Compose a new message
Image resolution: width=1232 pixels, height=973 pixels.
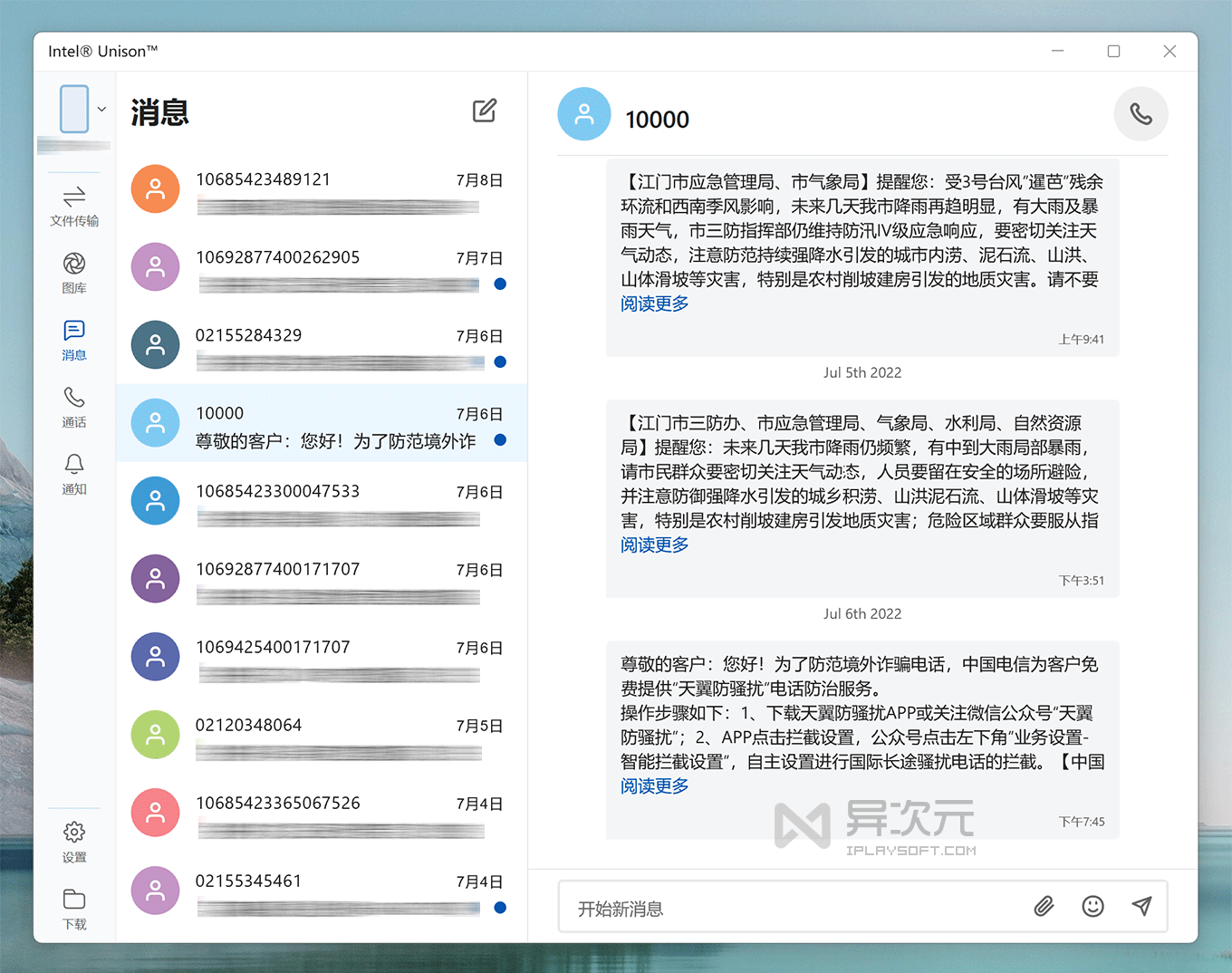coord(485,111)
